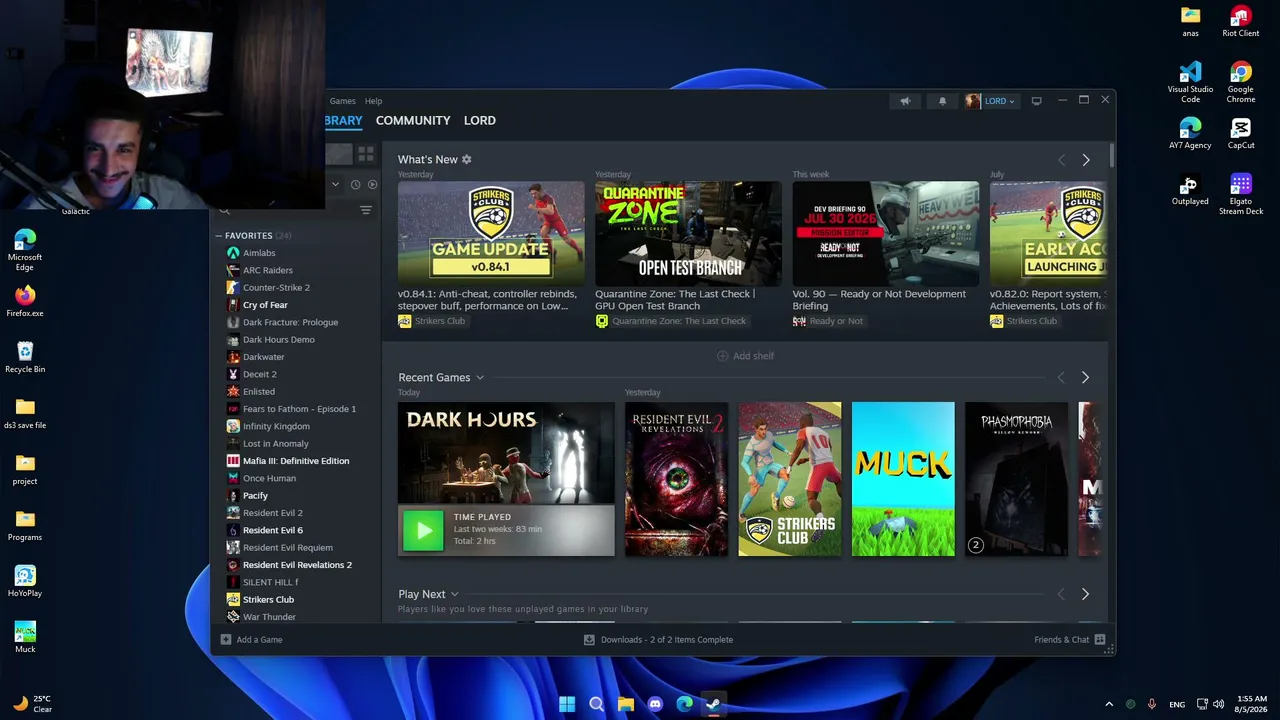Toggle the ready-to-play filter icon
Screen dimensions: 1280x720
(372, 184)
